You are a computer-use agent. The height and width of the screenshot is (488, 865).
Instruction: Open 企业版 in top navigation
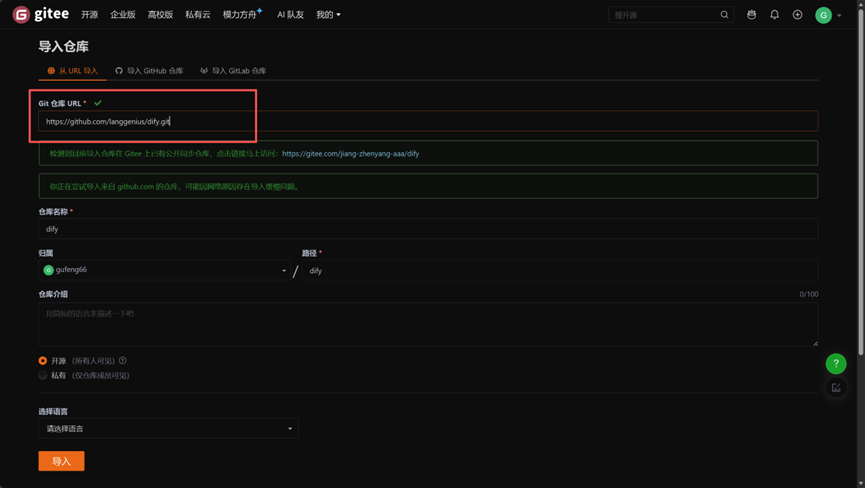(x=122, y=15)
